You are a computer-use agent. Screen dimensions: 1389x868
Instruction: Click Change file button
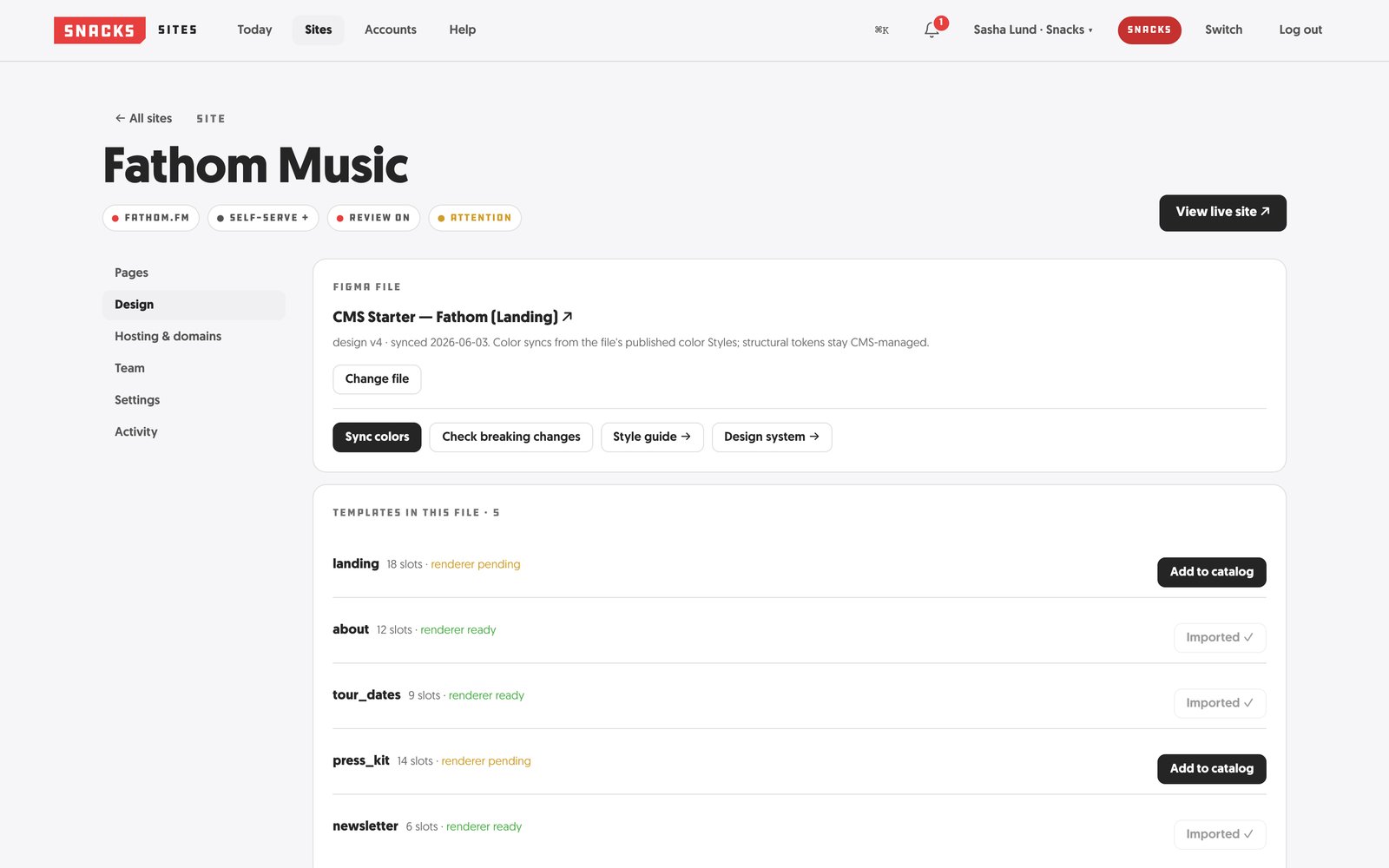click(x=377, y=379)
